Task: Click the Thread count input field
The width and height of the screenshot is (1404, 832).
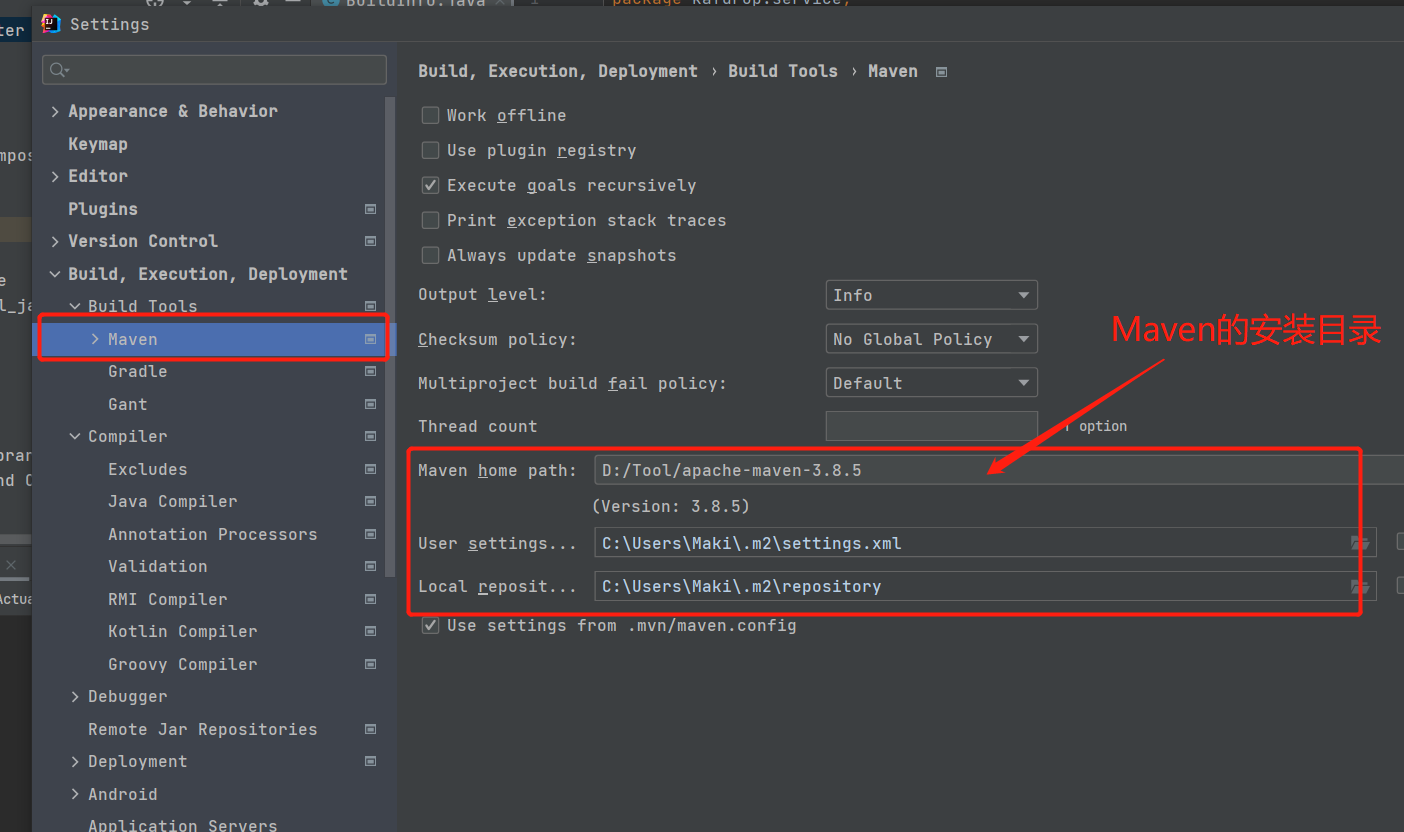Action: 932,426
